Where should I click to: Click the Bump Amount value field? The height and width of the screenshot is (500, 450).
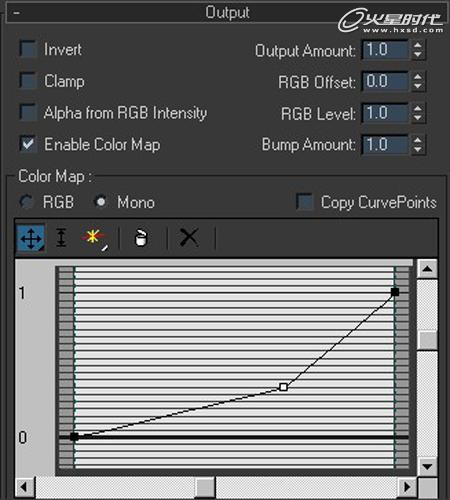[x=385, y=144]
